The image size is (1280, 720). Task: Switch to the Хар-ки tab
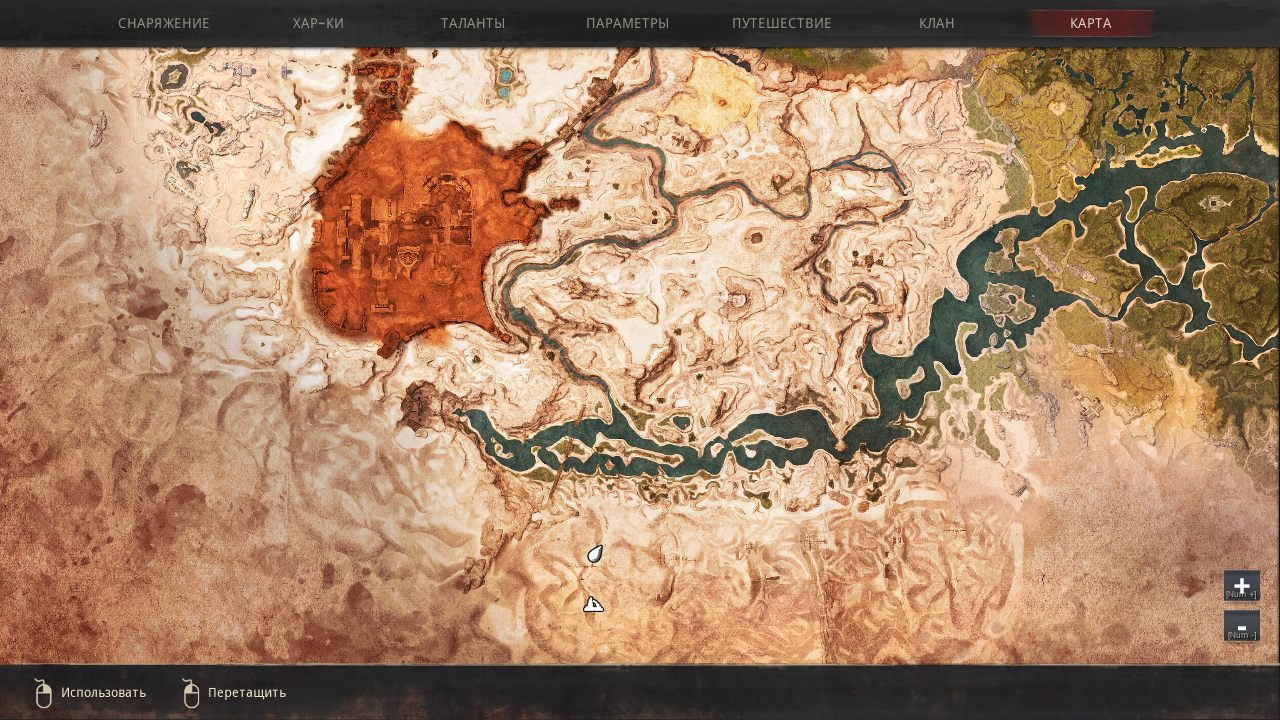tap(318, 23)
